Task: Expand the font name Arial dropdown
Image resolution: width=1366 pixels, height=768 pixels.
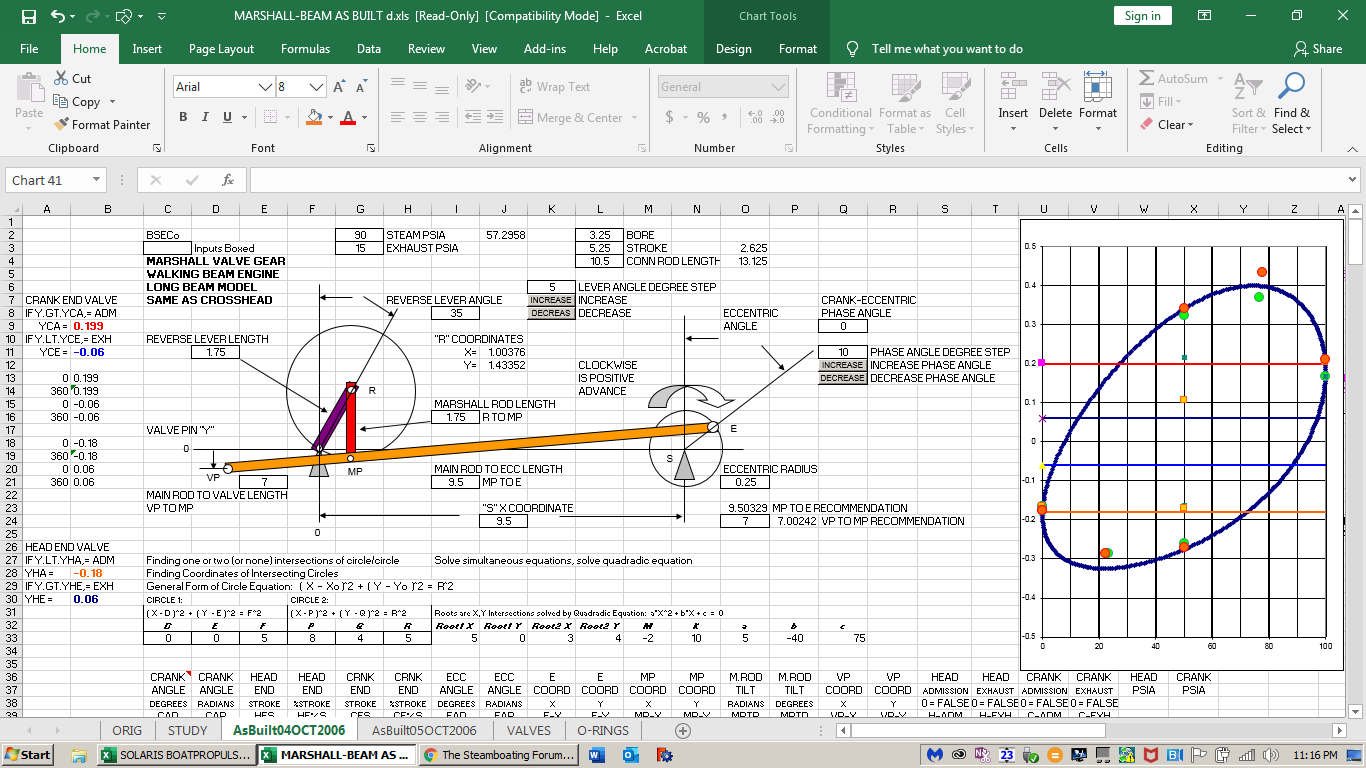Action: click(265, 87)
